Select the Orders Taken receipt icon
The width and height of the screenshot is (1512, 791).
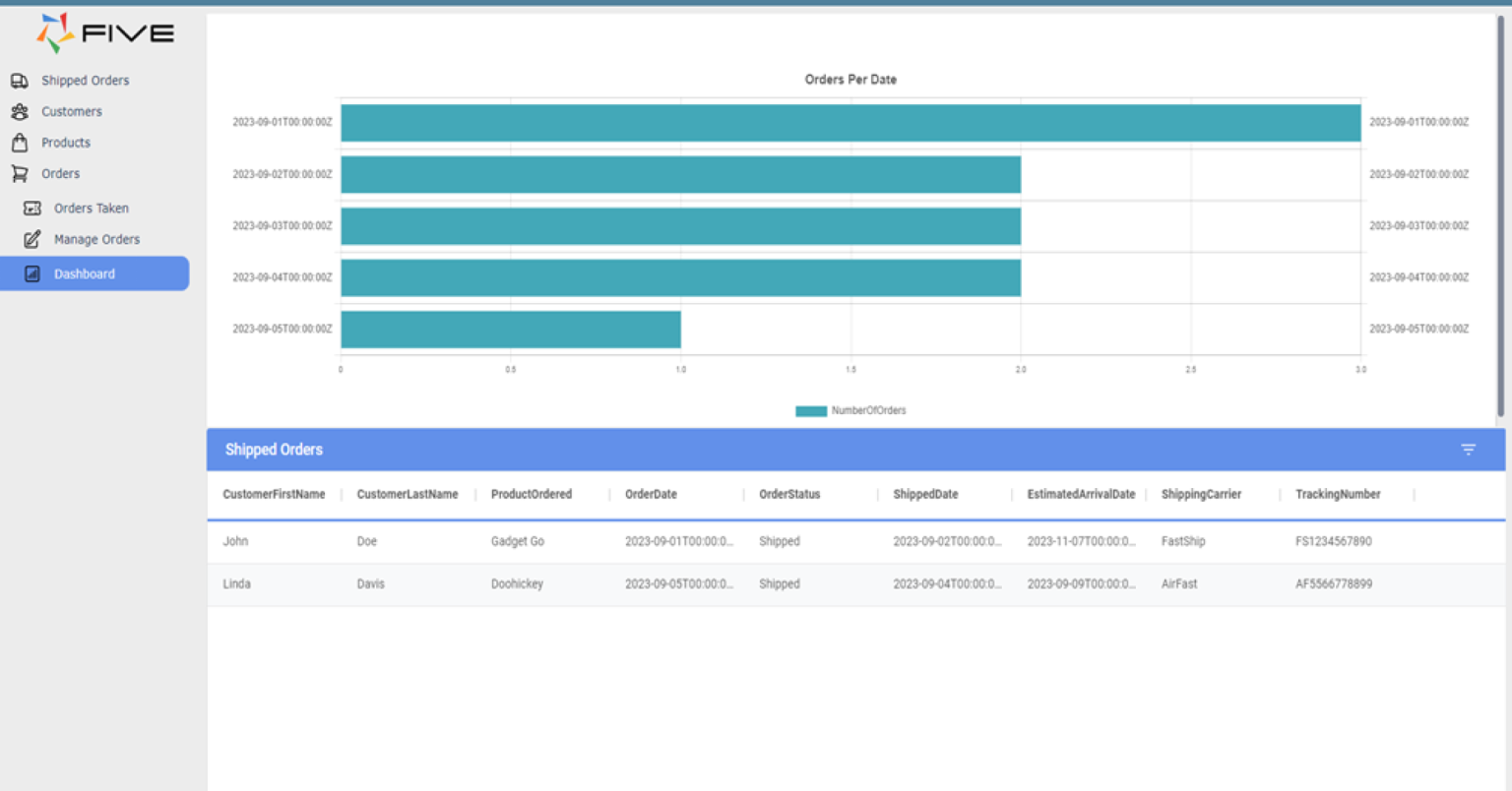coord(32,208)
